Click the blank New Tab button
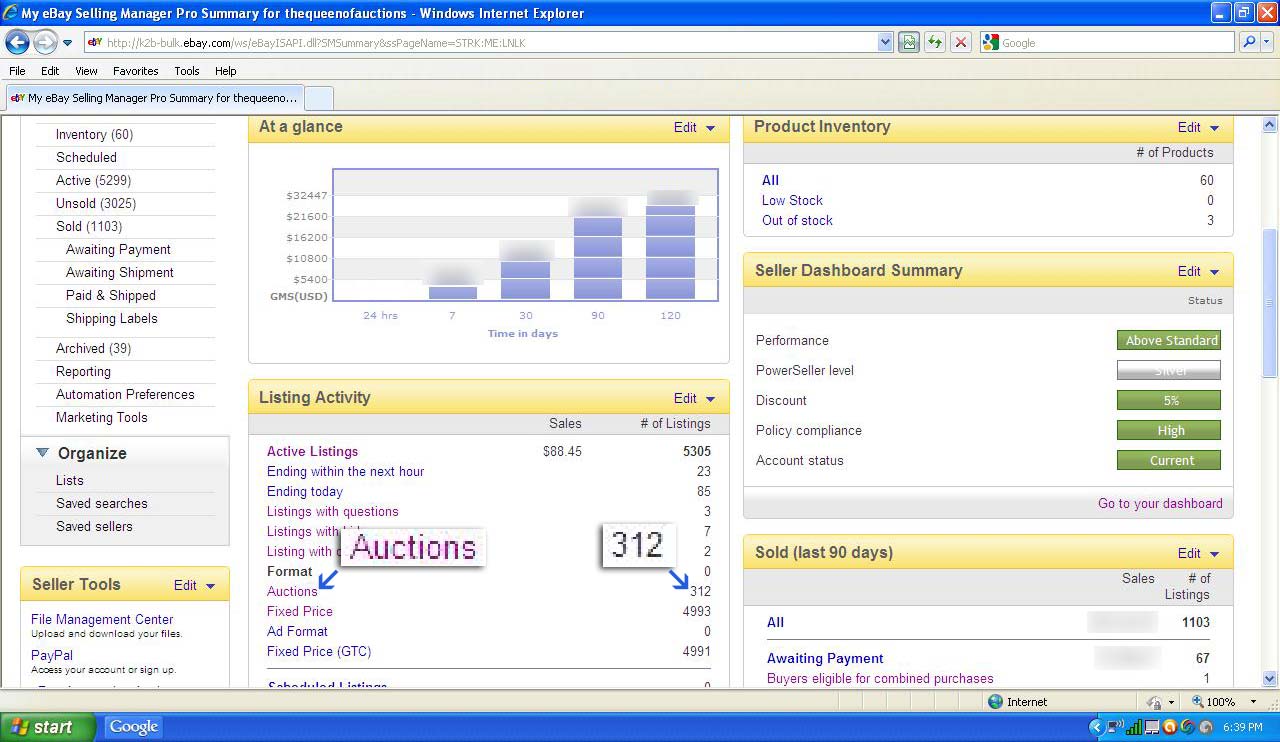 tap(318, 98)
